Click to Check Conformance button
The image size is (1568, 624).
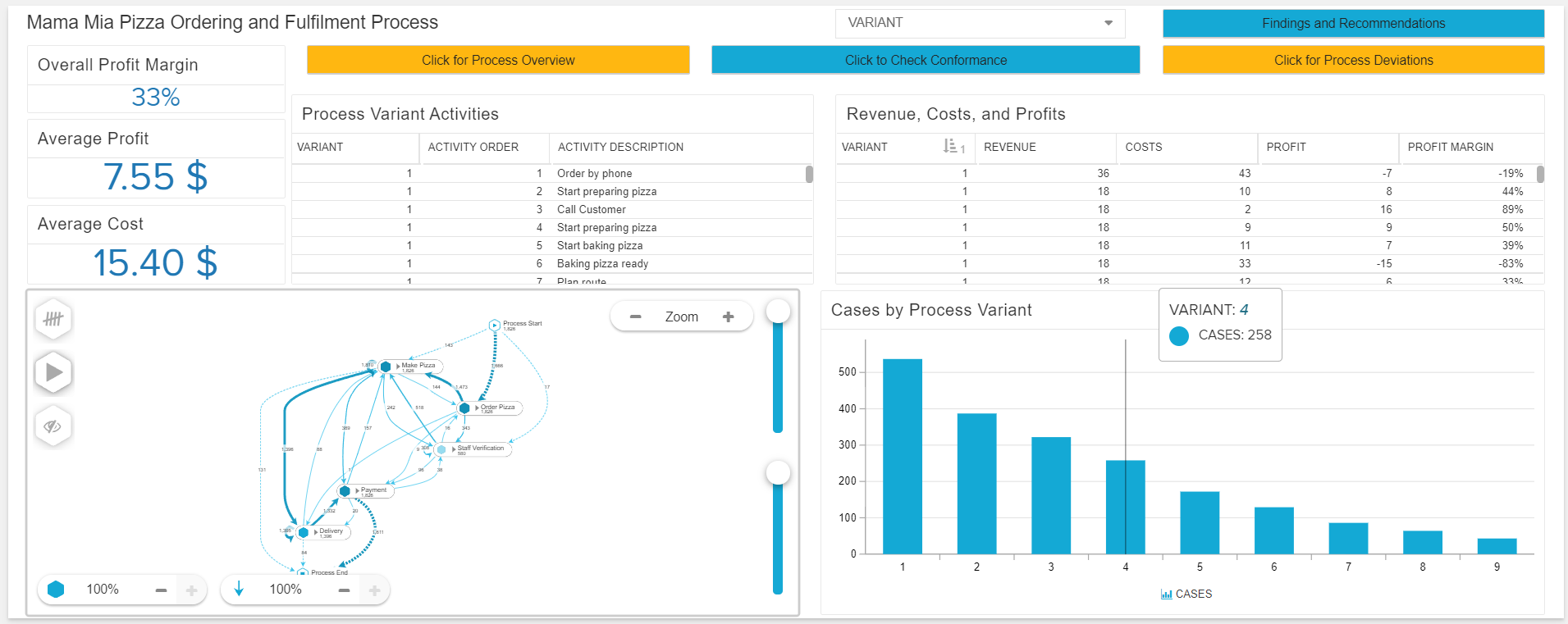(x=926, y=60)
